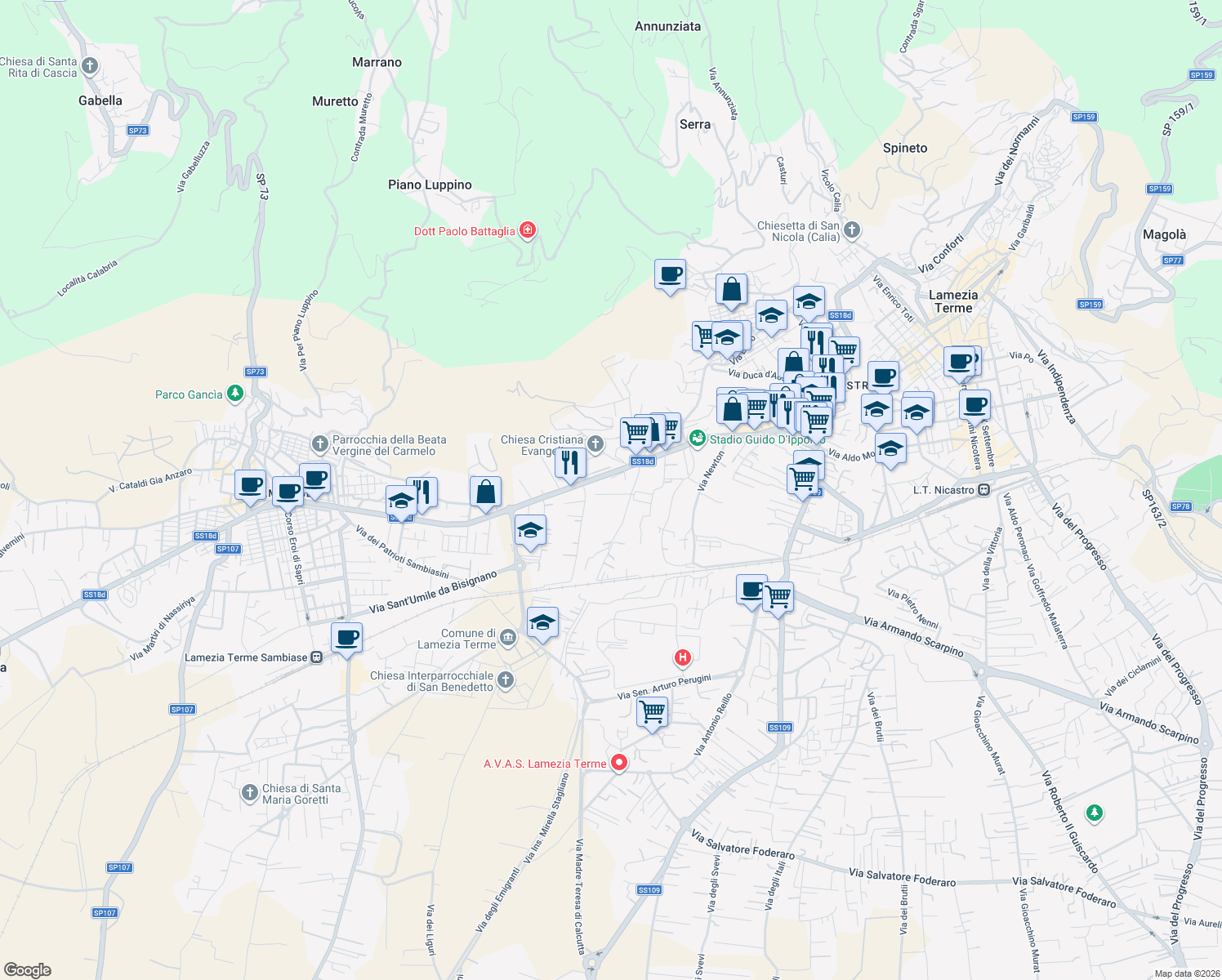Click the graduation cap pin near Comune di Lamezia Terme
This screenshot has width=1222, height=980.
(x=542, y=621)
